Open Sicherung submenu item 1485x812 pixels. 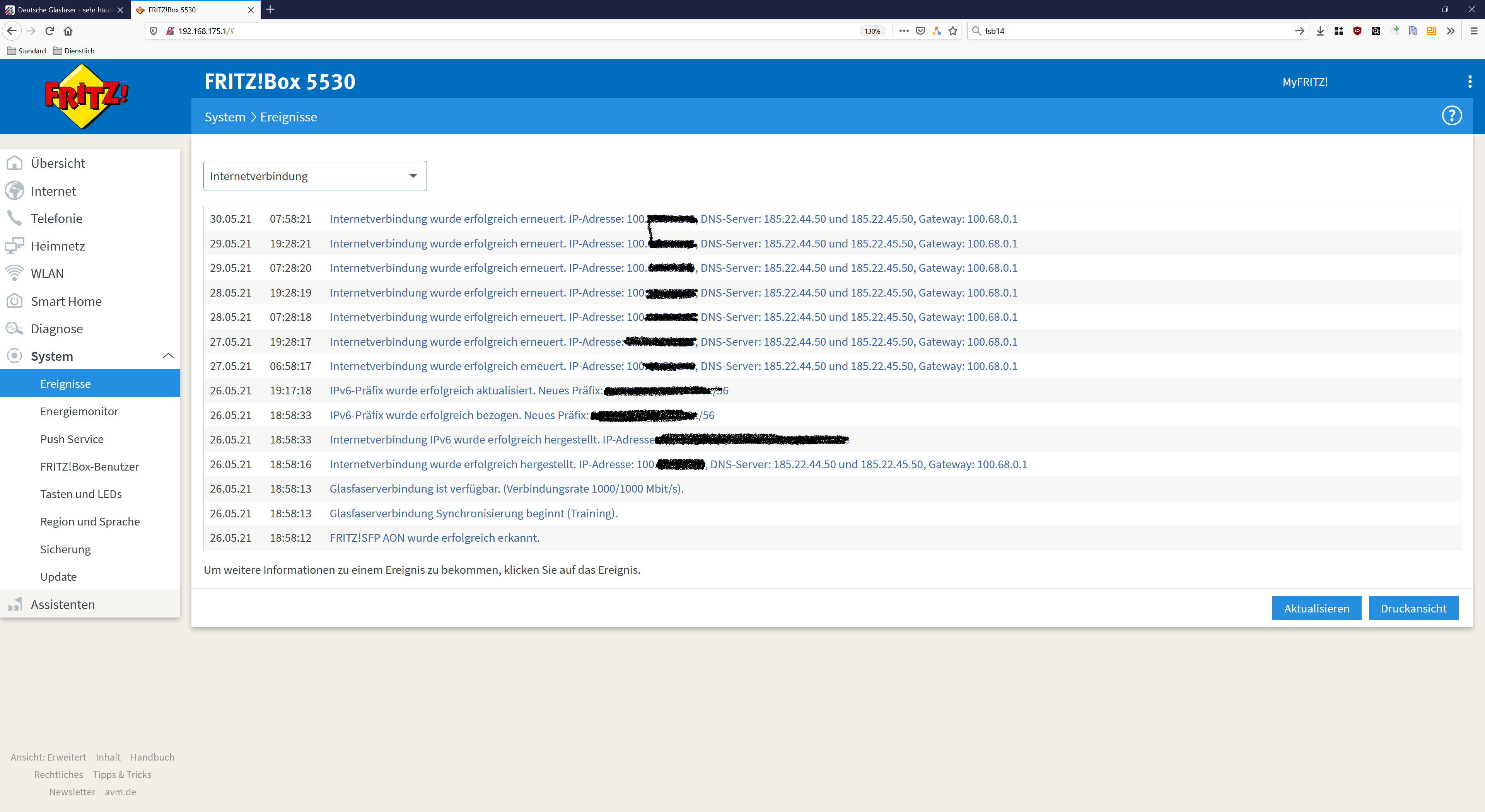65,549
